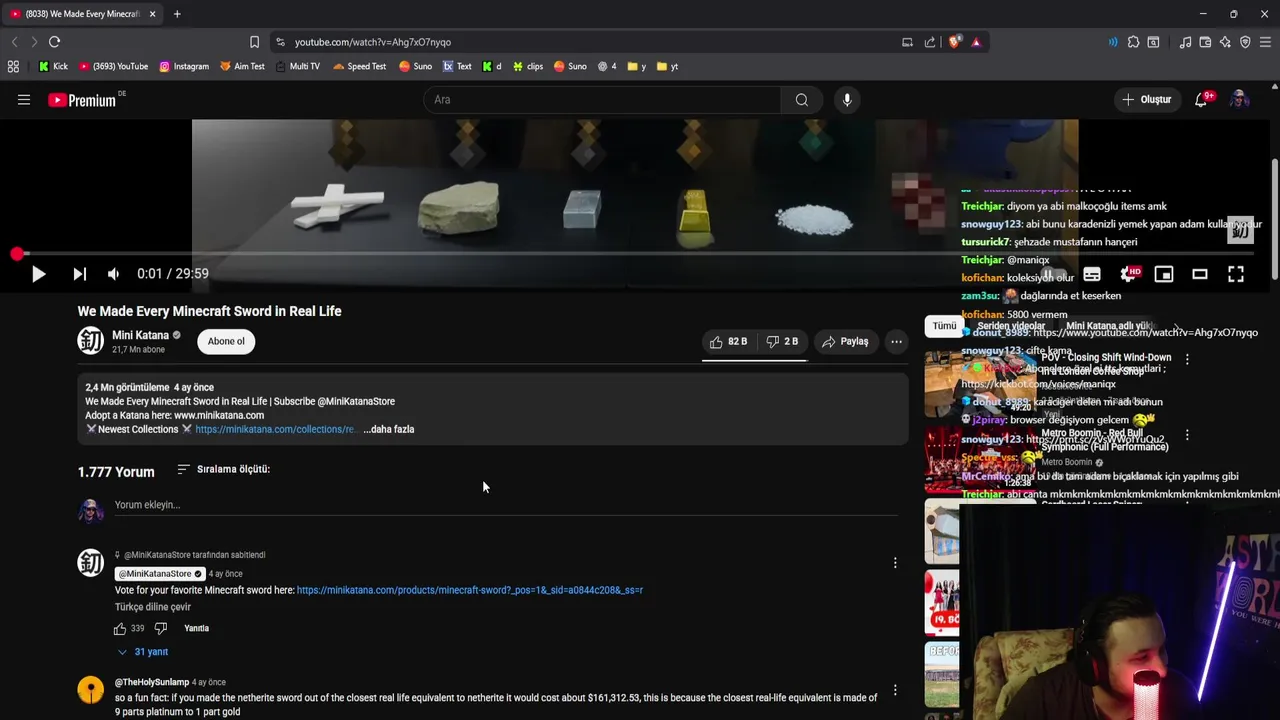Reply to pinned comment with Yanıtla
The width and height of the screenshot is (1280, 720).
(x=196, y=629)
